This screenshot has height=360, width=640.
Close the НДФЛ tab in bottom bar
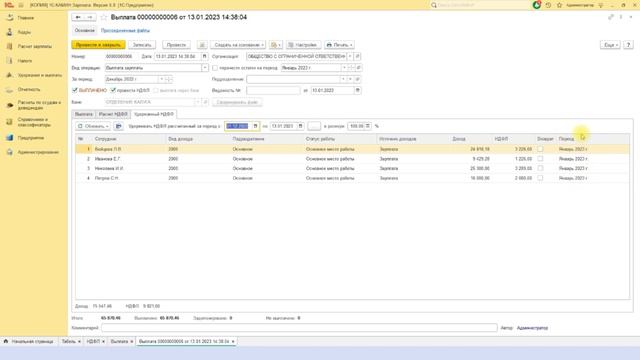point(103,341)
